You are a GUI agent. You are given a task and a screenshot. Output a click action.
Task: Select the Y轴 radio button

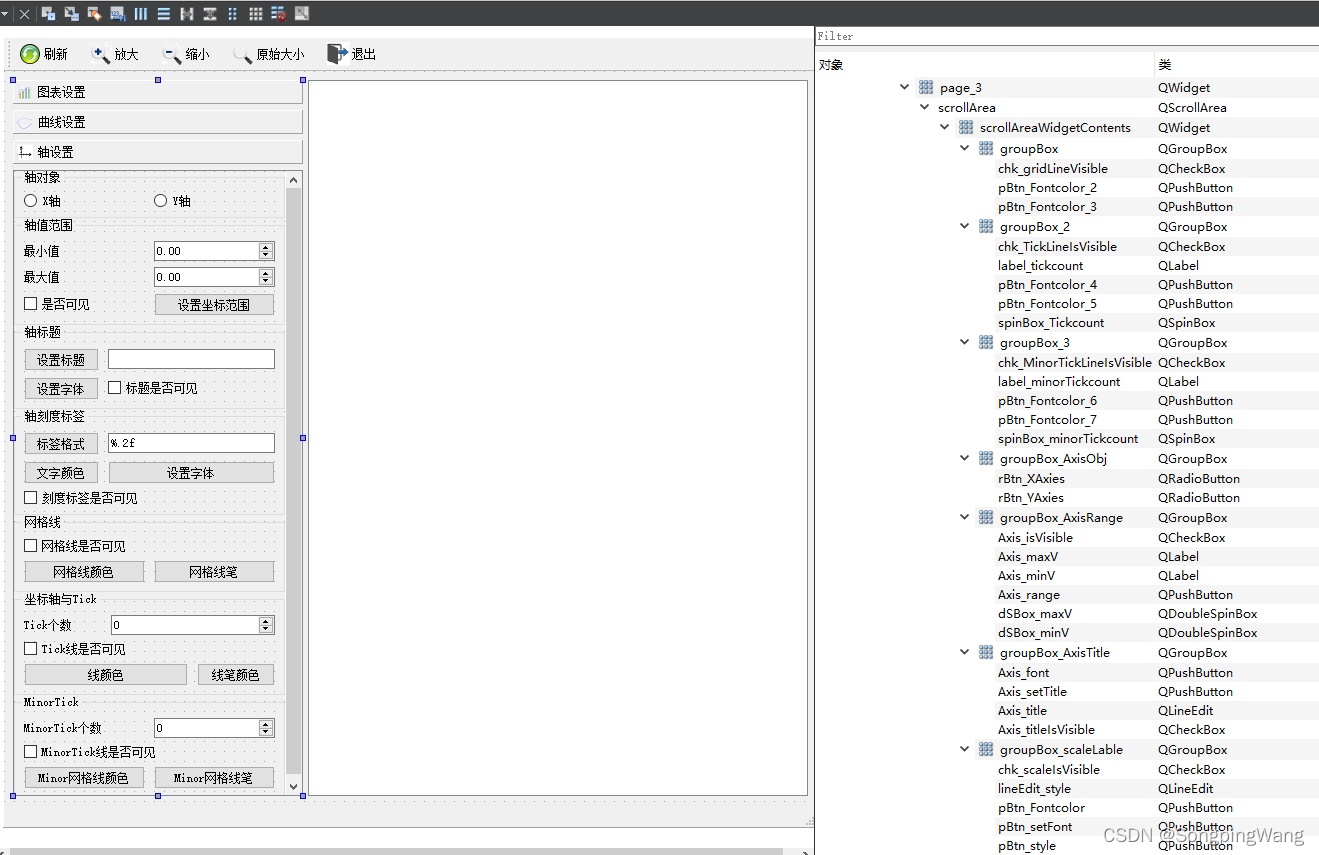point(161,201)
